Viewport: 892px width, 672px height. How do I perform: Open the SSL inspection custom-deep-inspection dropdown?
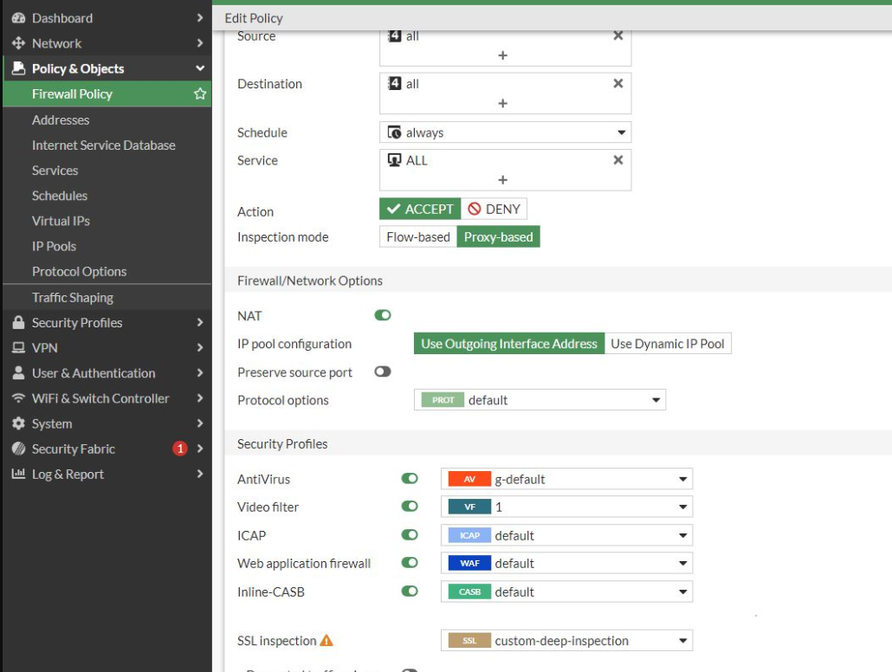[x=566, y=641]
